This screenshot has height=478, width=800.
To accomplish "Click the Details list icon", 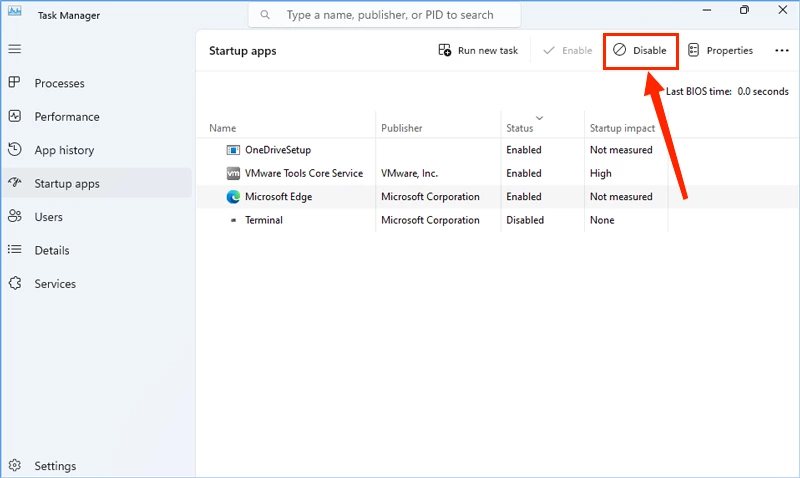I will coord(14,249).
